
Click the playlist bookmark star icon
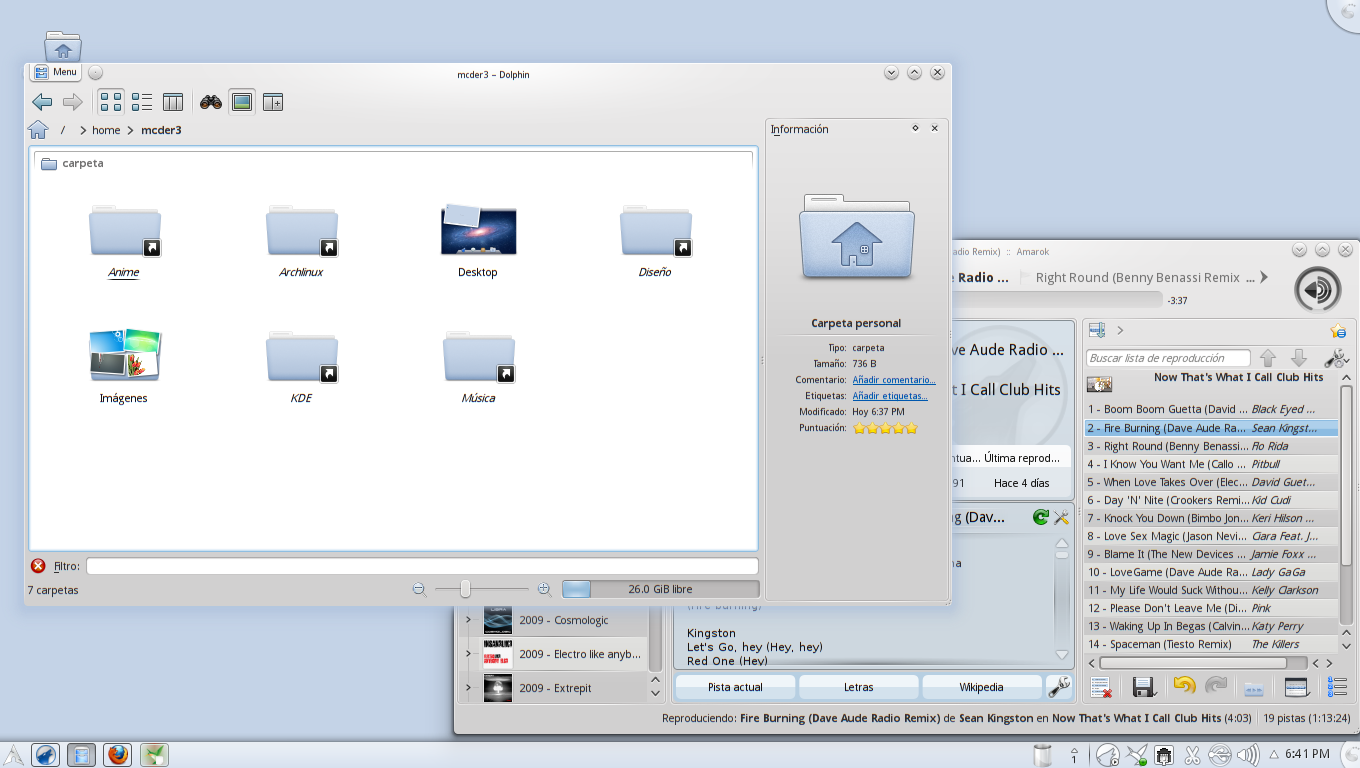click(x=1338, y=331)
